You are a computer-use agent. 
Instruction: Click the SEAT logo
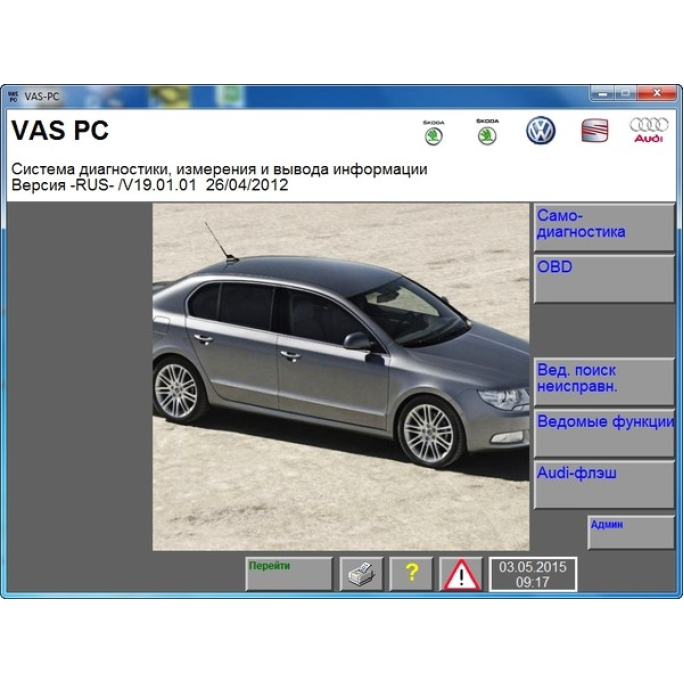point(595,131)
